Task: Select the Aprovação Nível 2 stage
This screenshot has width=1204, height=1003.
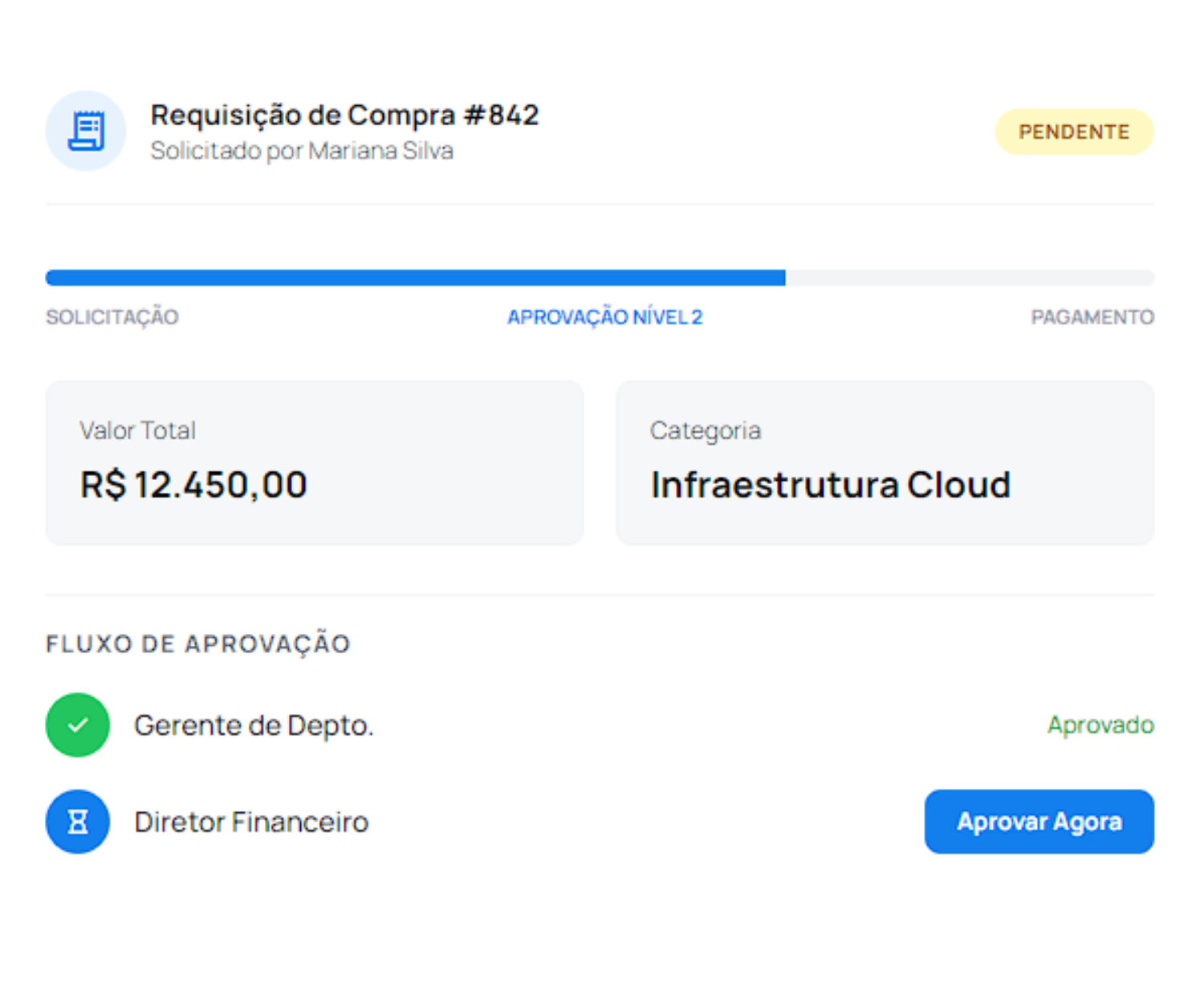Action: point(604,317)
